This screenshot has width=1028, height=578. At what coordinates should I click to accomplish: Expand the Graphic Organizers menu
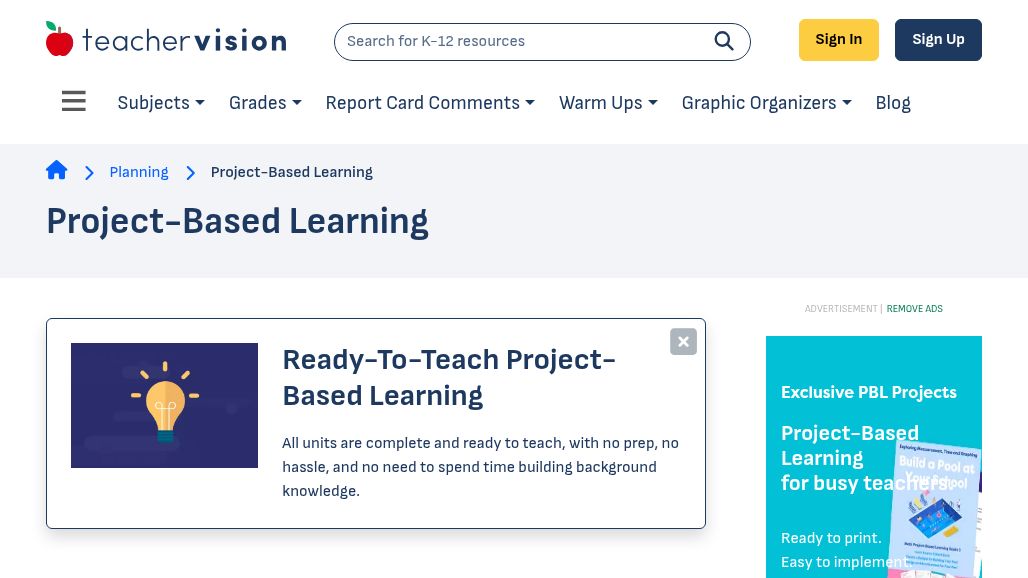766,103
